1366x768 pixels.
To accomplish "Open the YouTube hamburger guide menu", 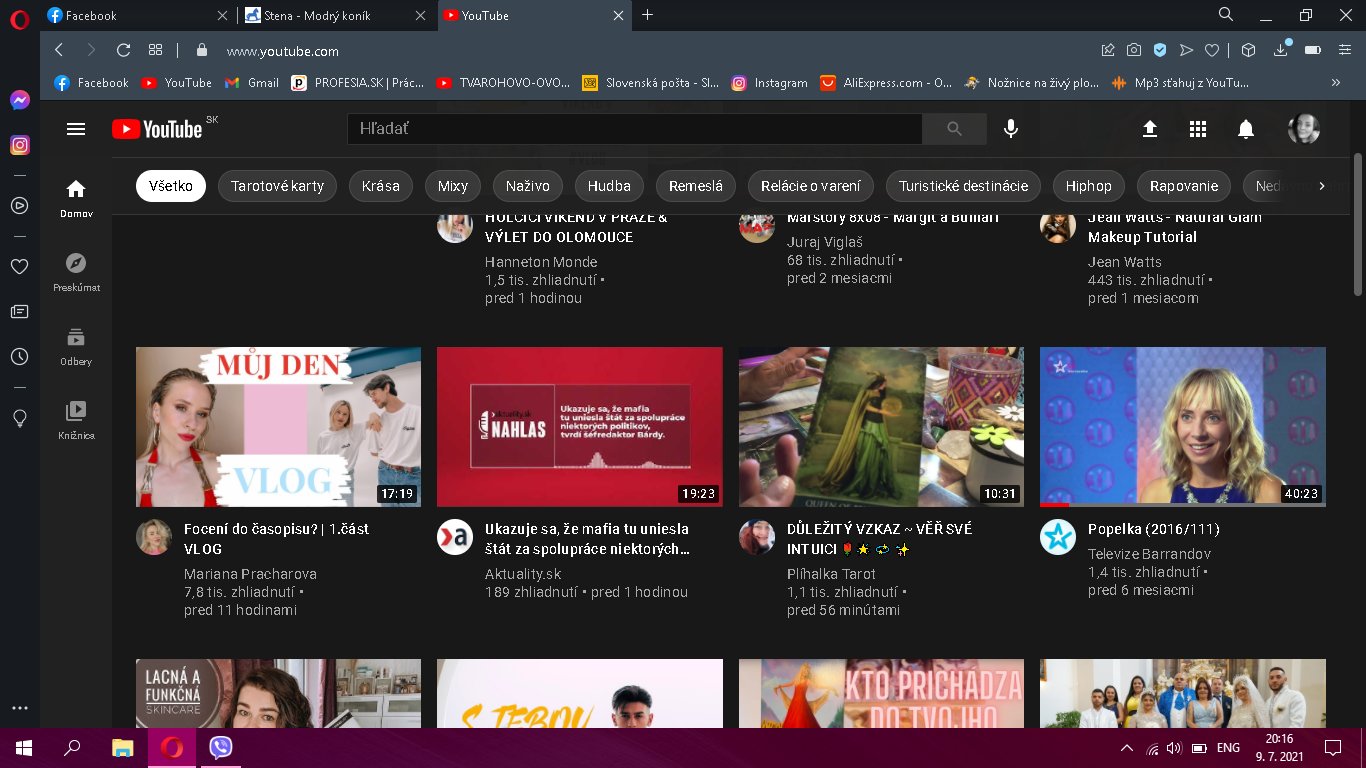I will coord(75,129).
